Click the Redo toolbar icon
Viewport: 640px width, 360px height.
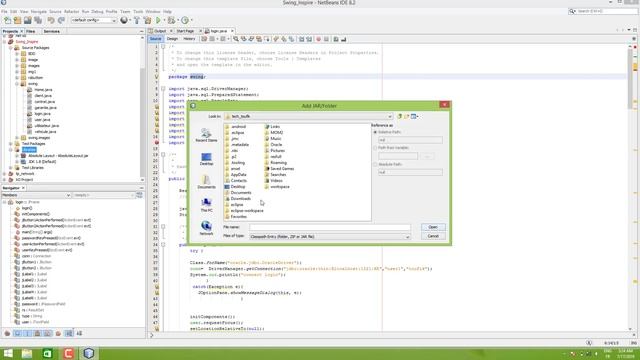(x=61, y=20)
